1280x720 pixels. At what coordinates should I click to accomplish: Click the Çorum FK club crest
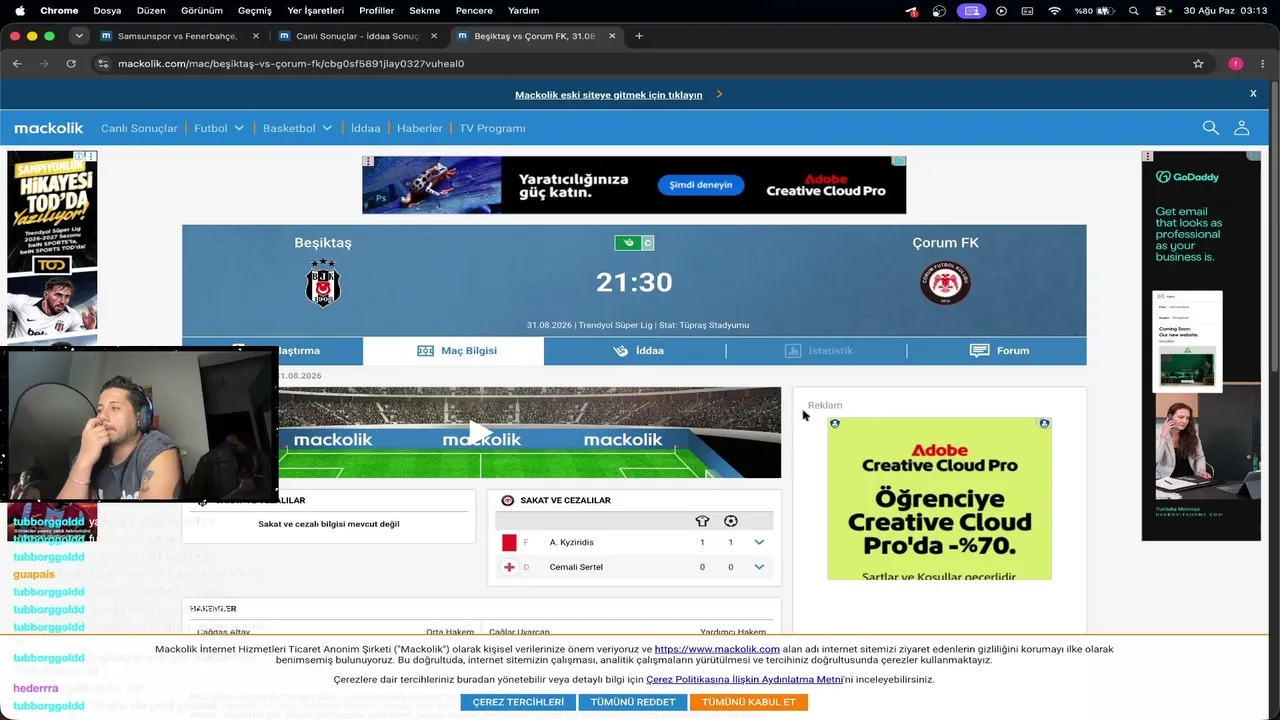click(x=945, y=283)
